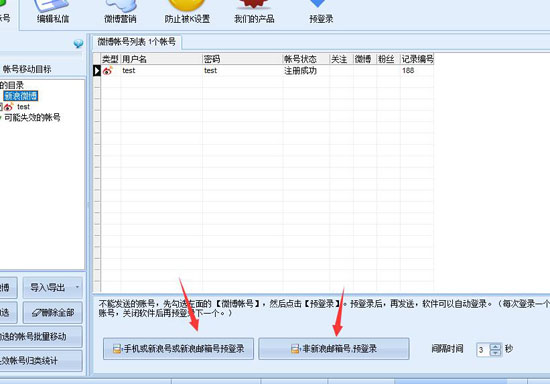The image size is (550, 384).
Task: Increase the 间隔时间 spinner value
Action: [x=495, y=346]
